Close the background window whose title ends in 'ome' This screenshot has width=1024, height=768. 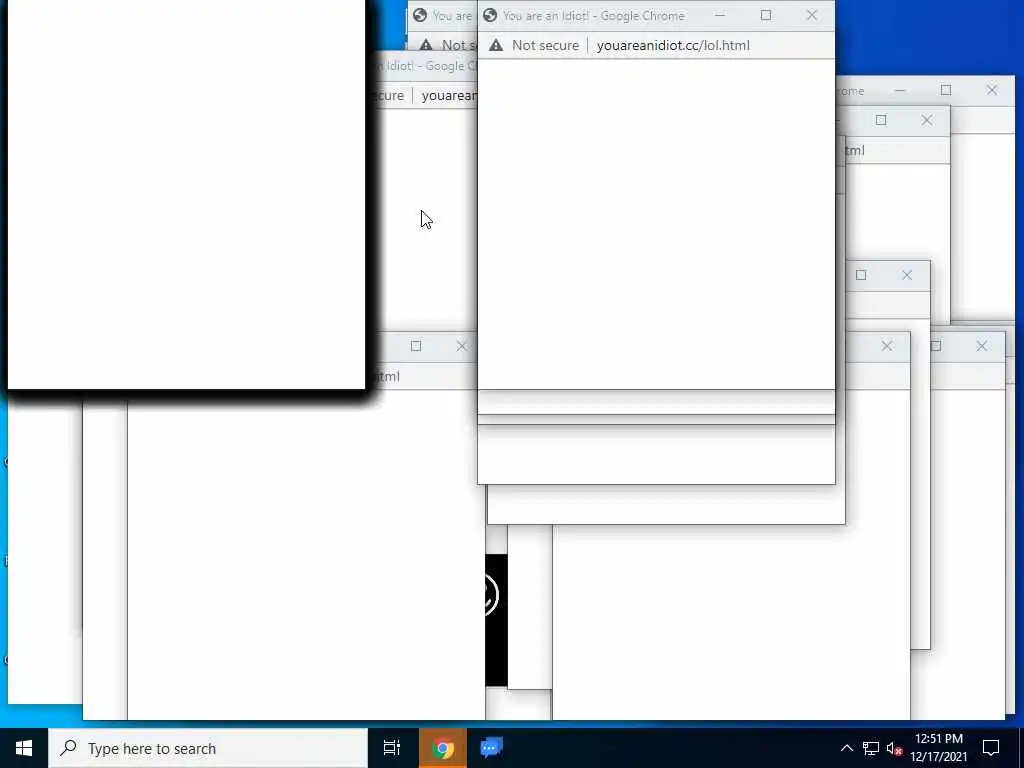991,90
